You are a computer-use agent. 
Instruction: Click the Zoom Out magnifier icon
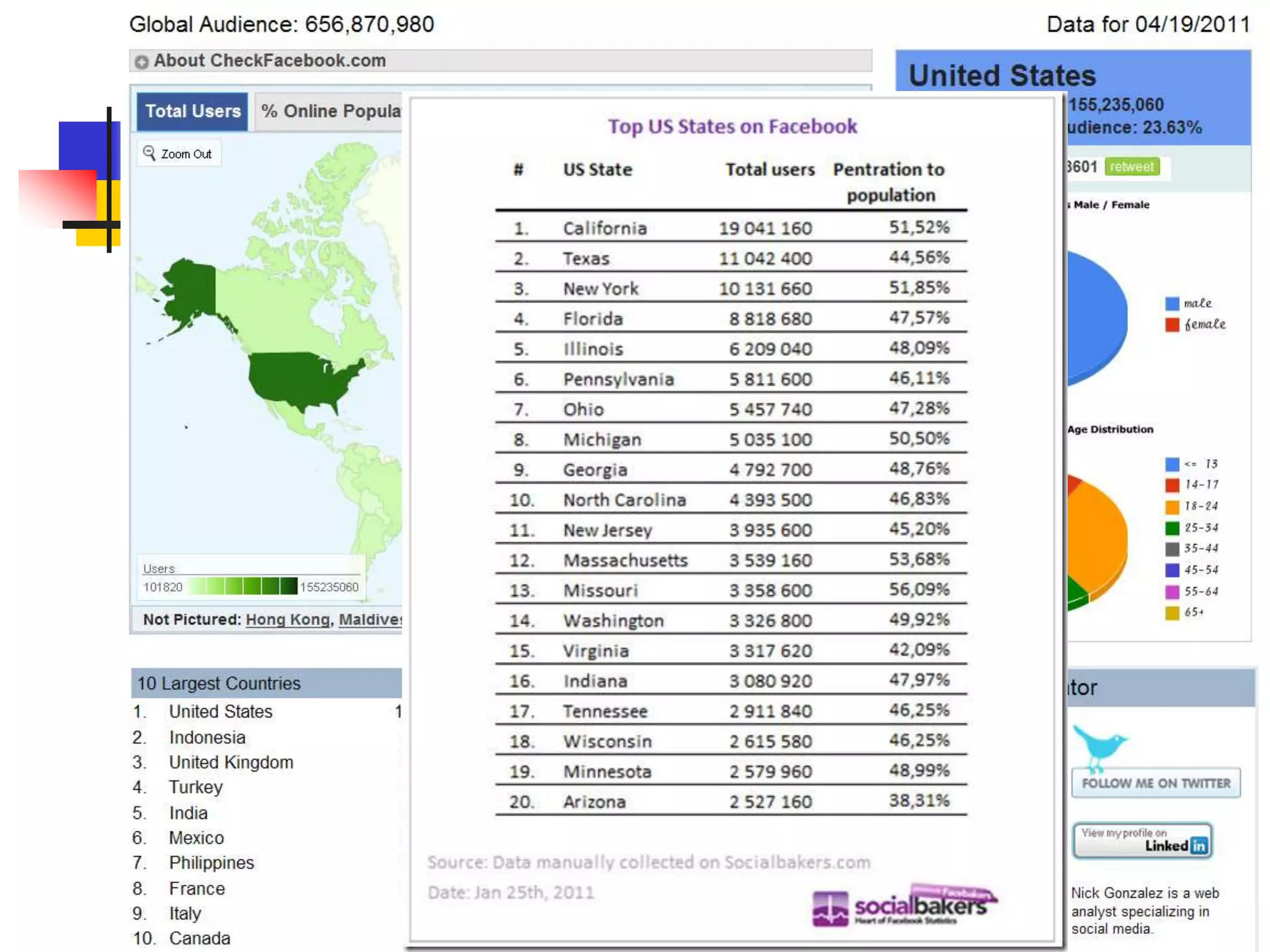pos(149,152)
